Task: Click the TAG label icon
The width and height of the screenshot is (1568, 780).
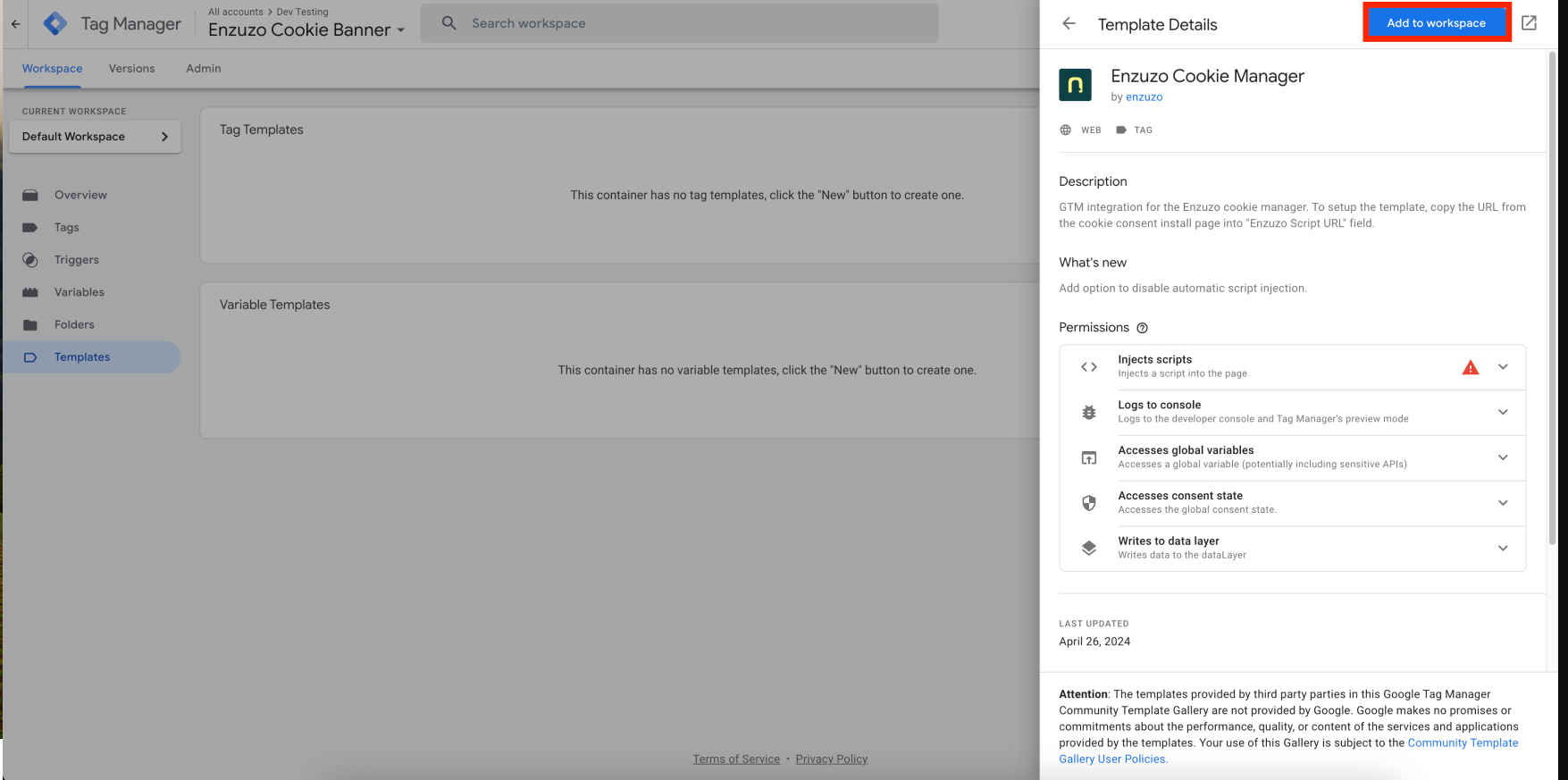Action: tap(1121, 130)
